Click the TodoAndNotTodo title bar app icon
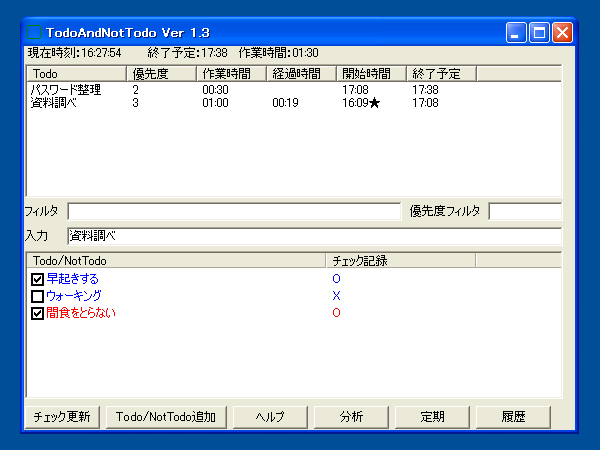 (36, 33)
